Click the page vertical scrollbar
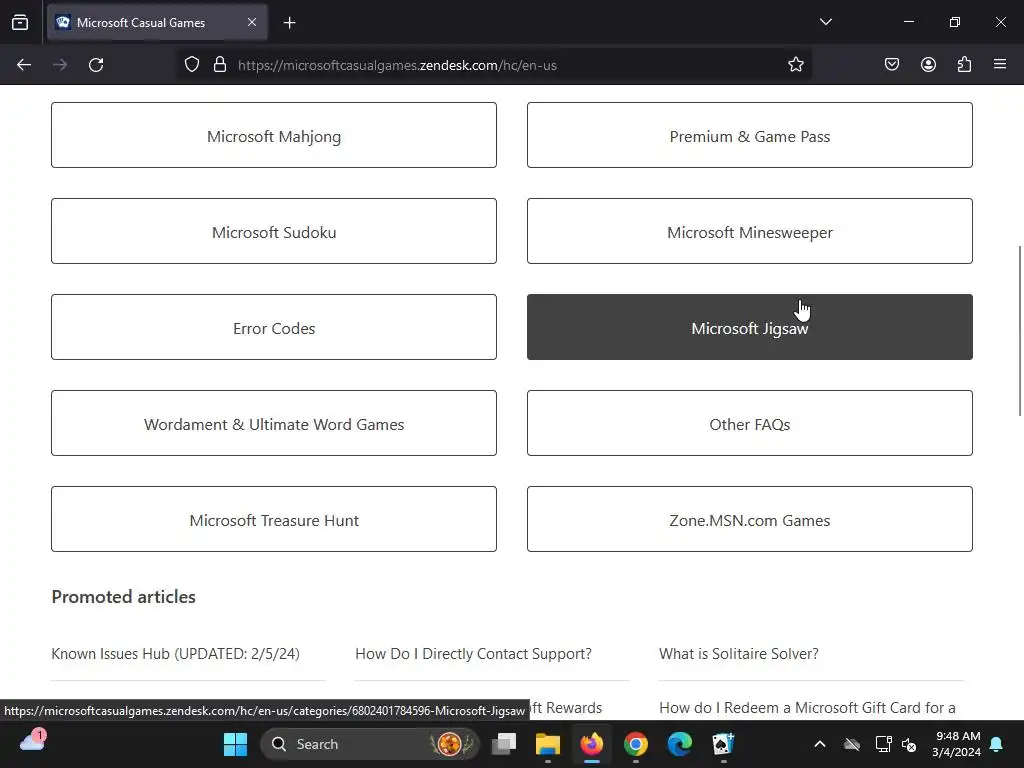The height and width of the screenshot is (768, 1024). [x=1019, y=330]
